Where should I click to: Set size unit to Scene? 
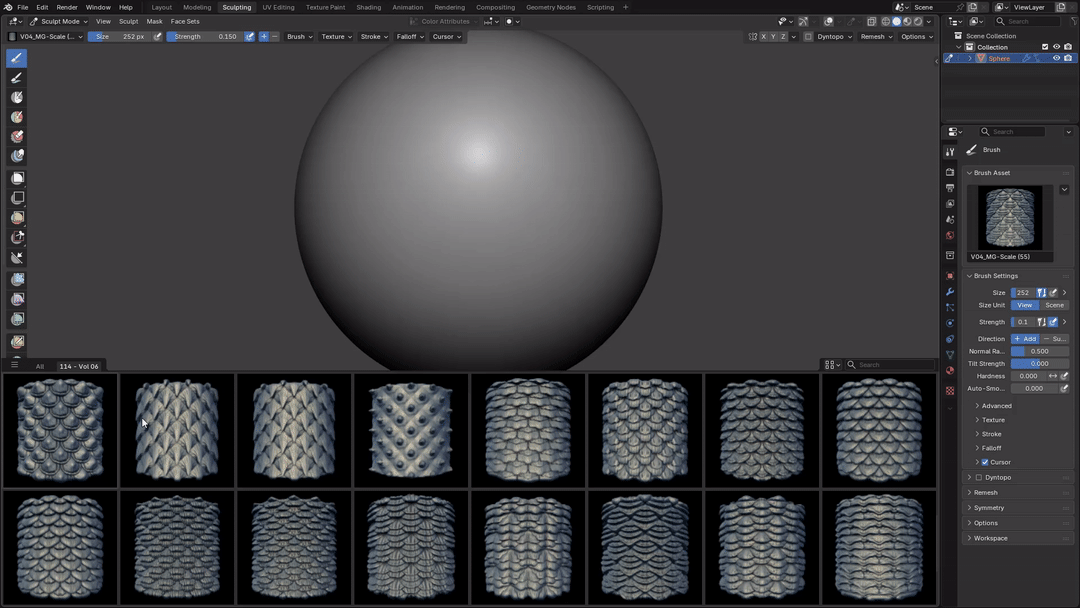[x=1054, y=305]
